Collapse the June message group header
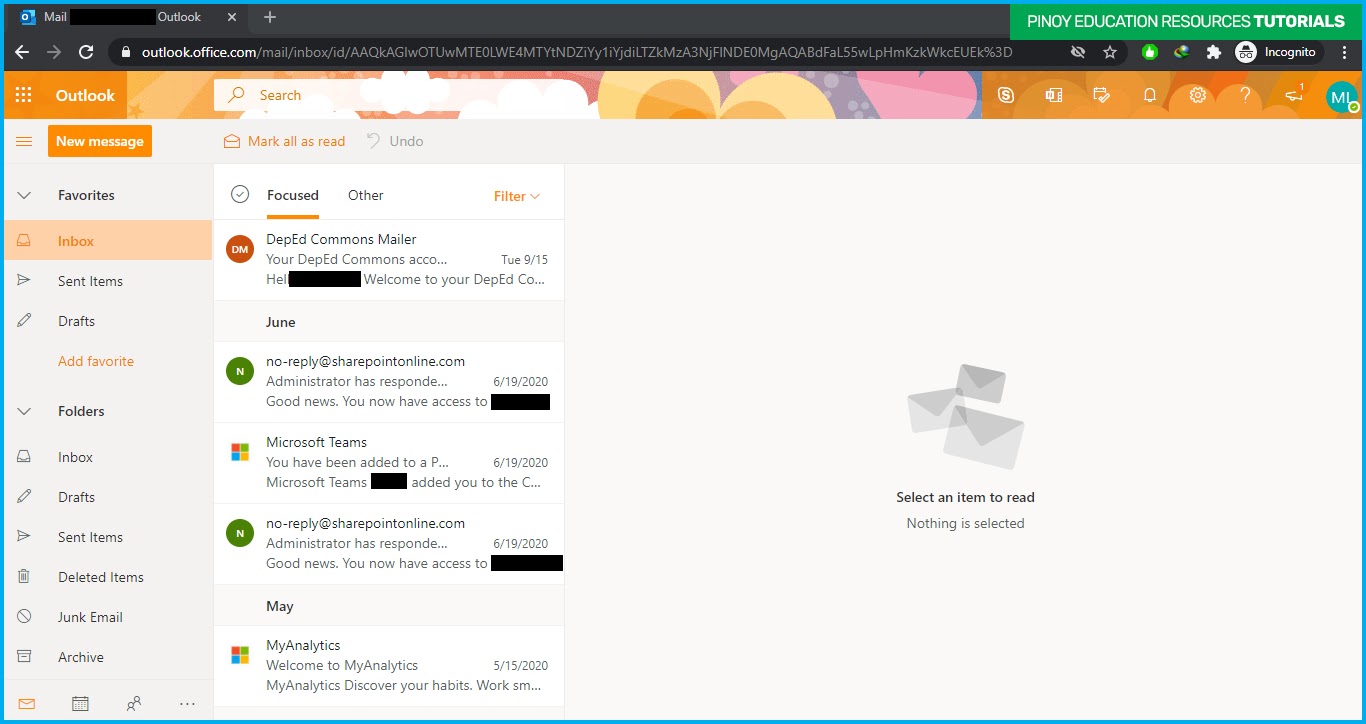Image resolution: width=1366 pixels, height=724 pixels. (389, 322)
